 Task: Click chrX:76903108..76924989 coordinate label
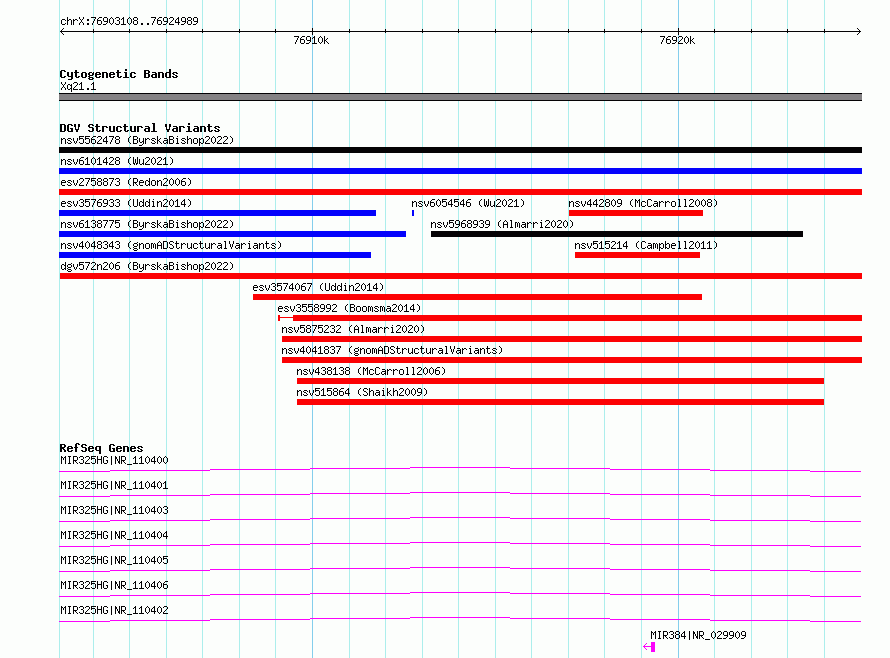129,21
